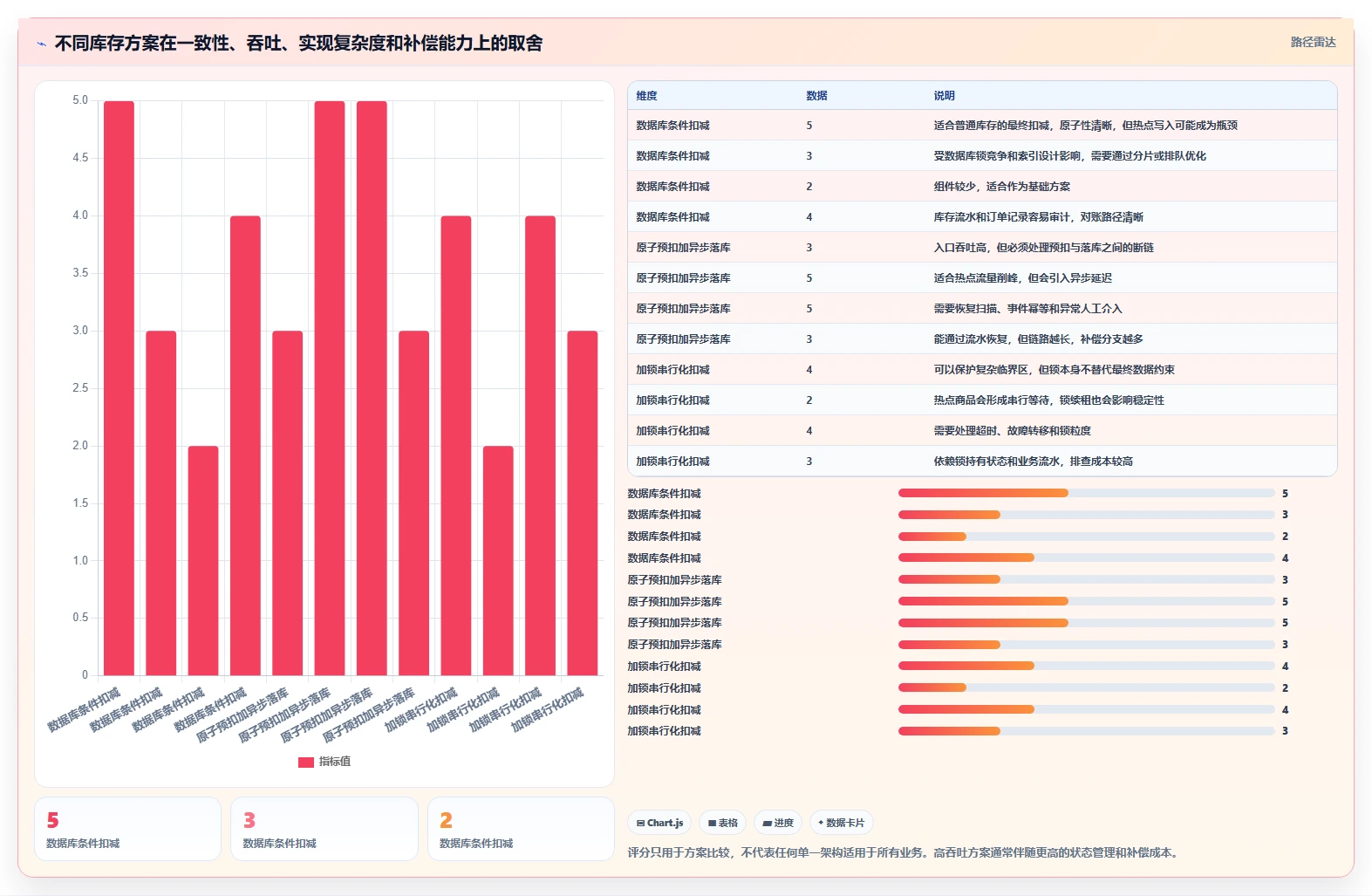Click the 加锁串行化扣减 progress bar valued 3
Viewport: 1372px width, 896px height.
1087,731
